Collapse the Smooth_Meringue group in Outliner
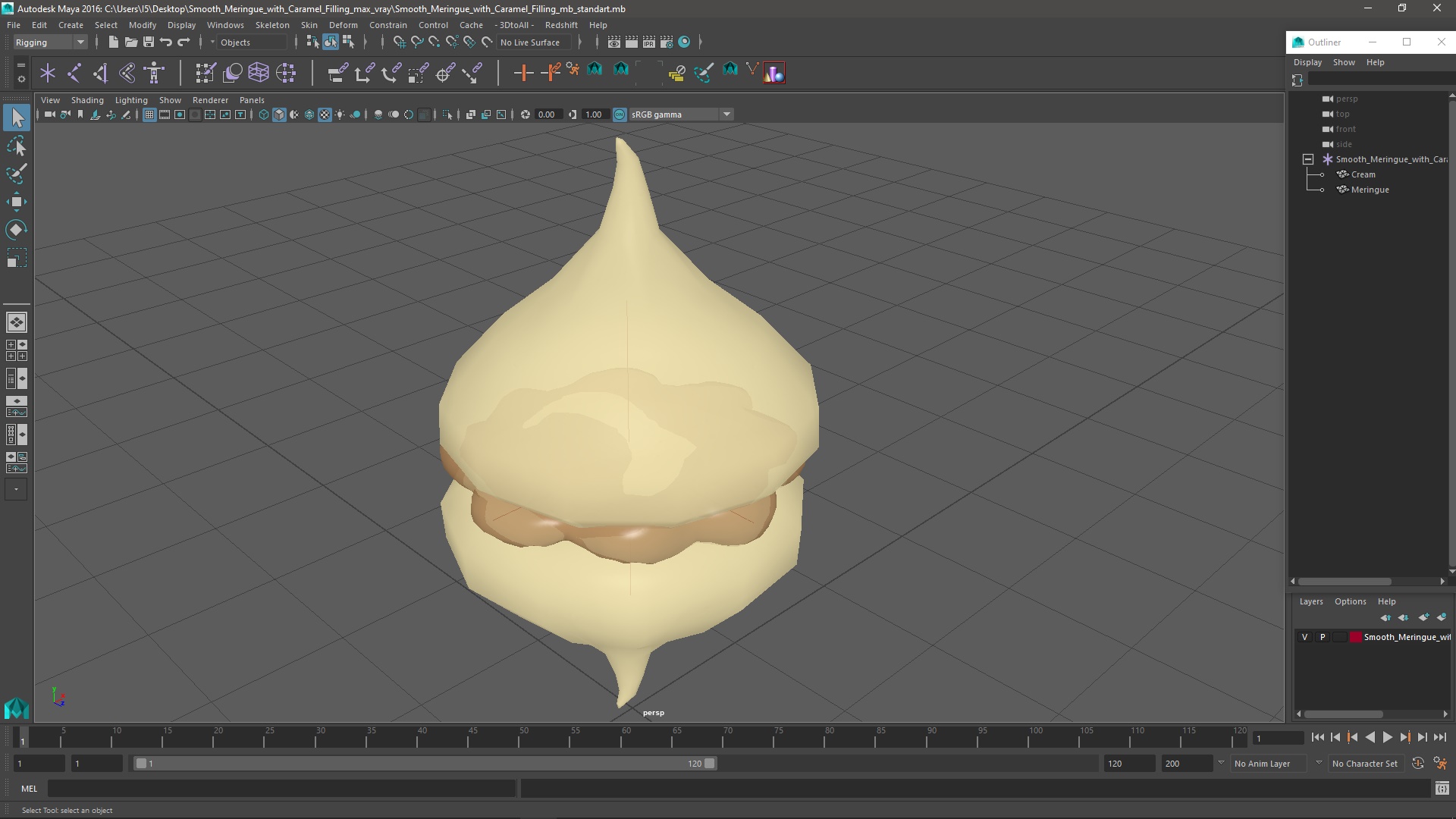The height and width of the screenshot is (819, 1456). (1308, 159)
